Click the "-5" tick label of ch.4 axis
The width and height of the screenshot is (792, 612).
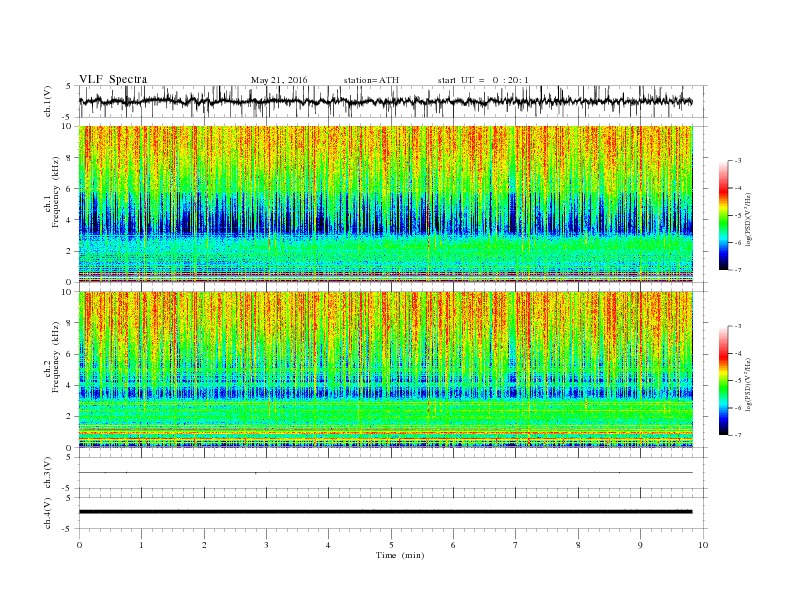[68, 529]
